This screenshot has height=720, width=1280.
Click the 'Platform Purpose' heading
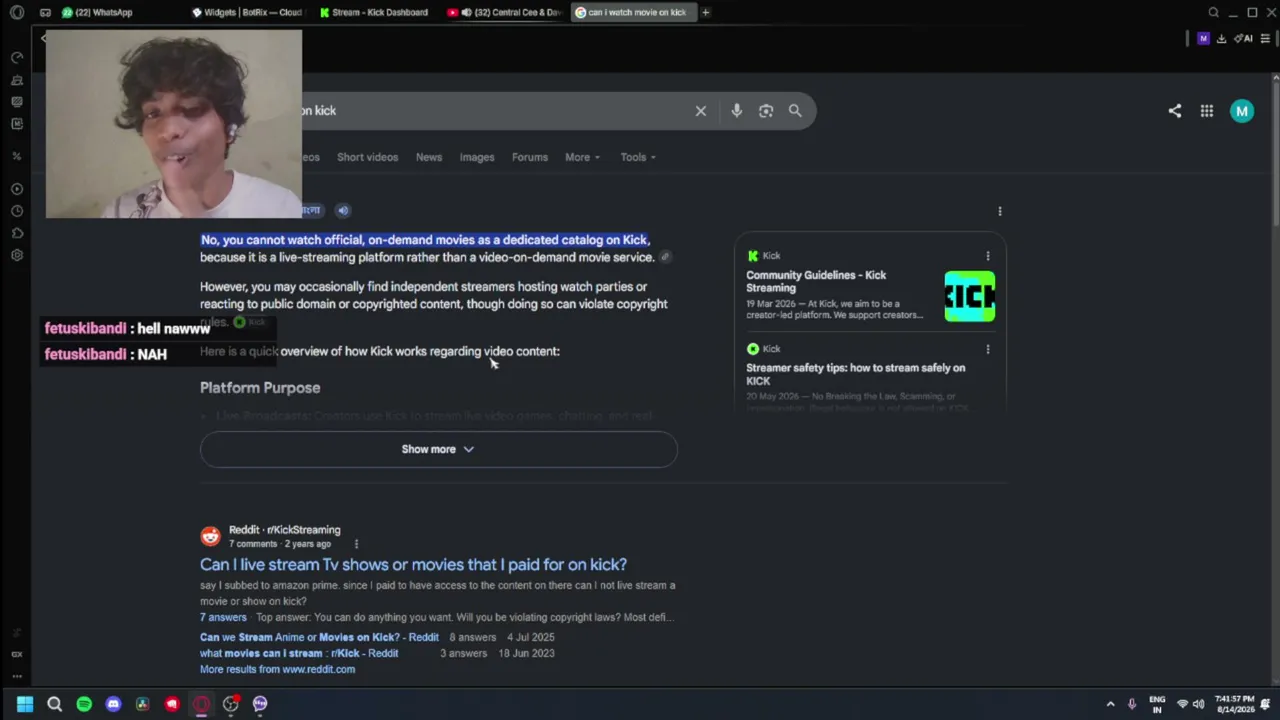(260, 388)
